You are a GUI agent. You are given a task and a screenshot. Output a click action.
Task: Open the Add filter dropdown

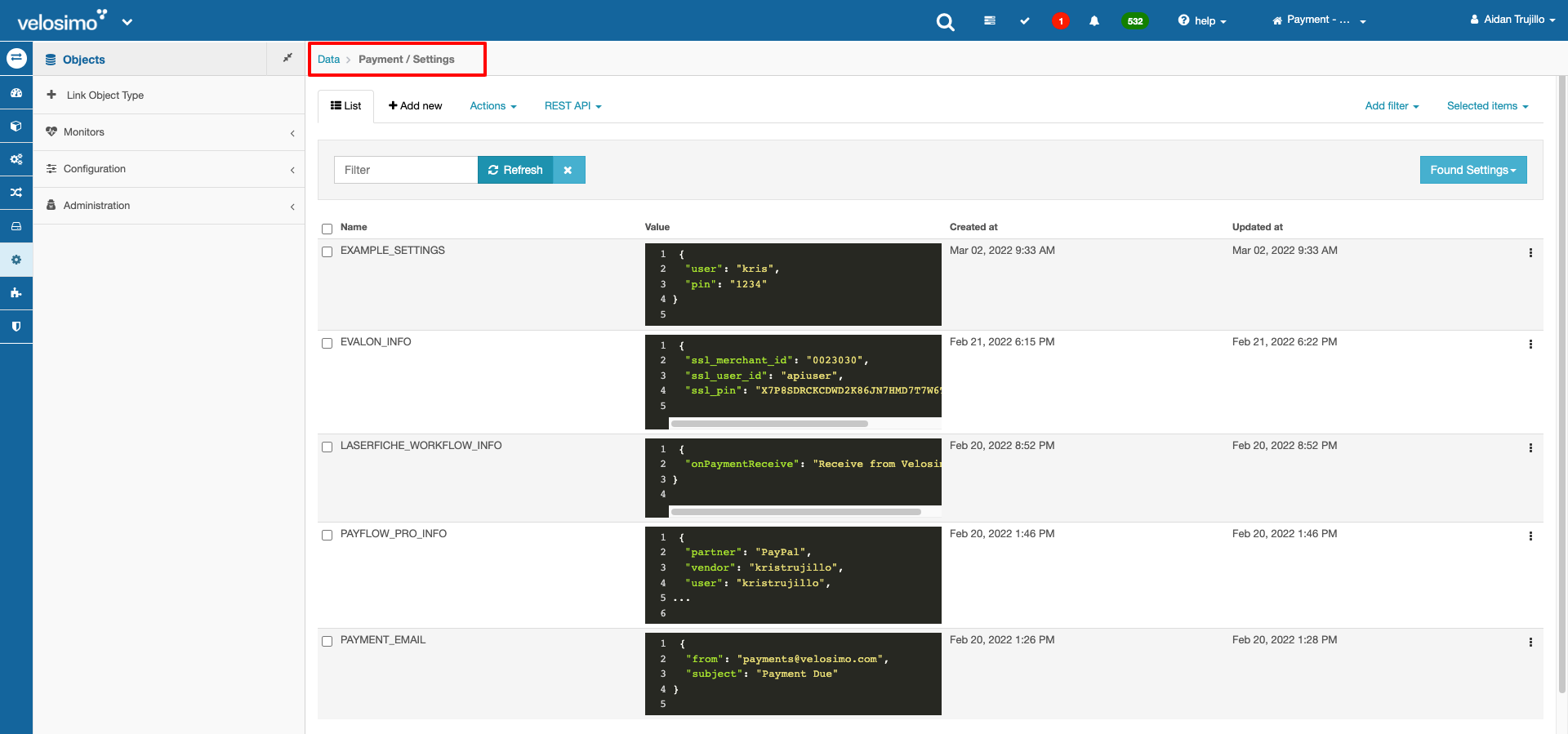tap(1392, 106)
